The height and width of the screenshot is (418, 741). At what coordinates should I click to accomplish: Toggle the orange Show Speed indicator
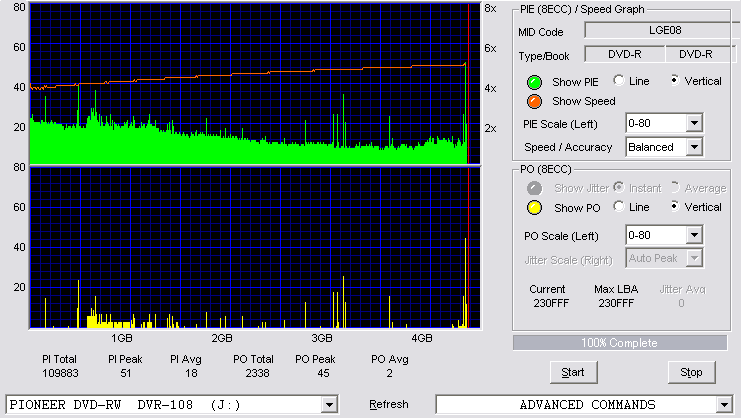pyautogui.click(x=534, y=102)
